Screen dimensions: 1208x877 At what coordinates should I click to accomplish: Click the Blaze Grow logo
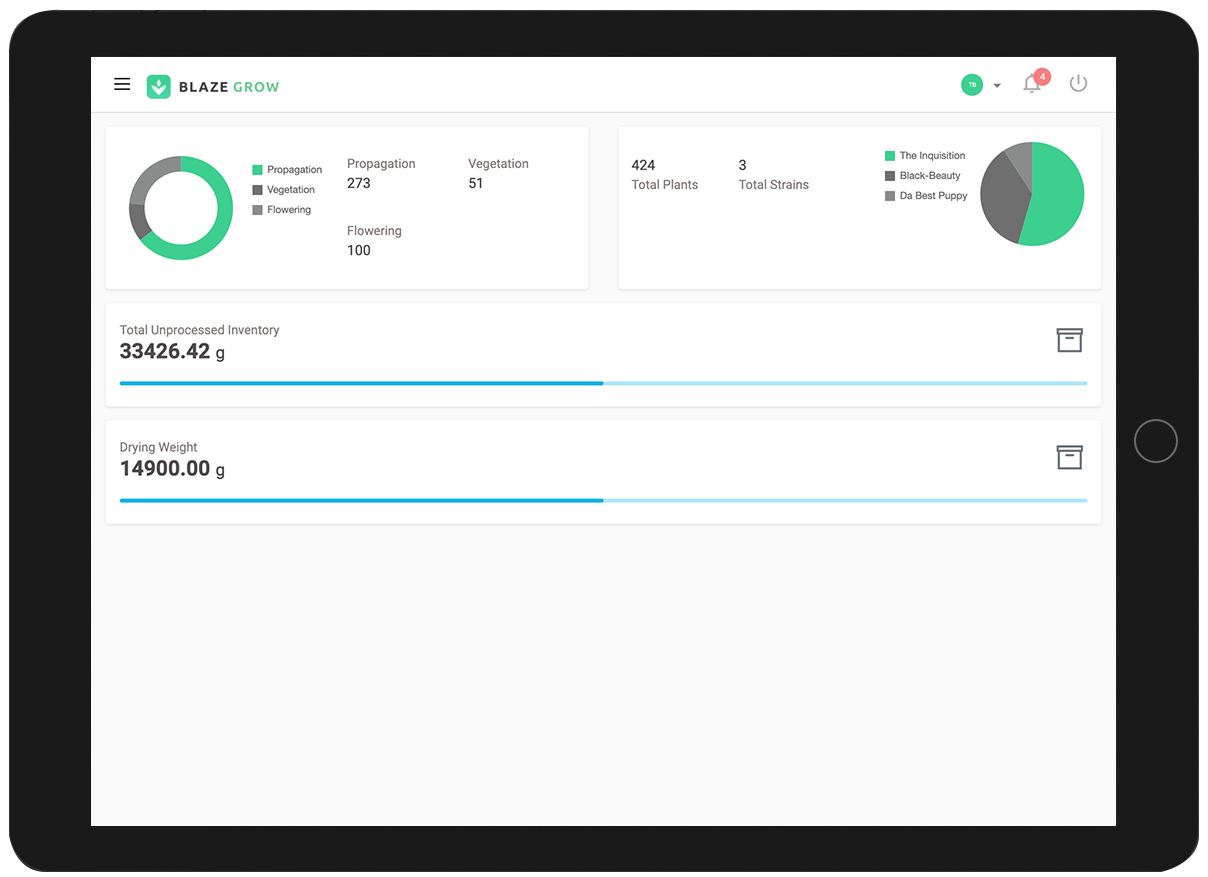(x=213, y=87)
